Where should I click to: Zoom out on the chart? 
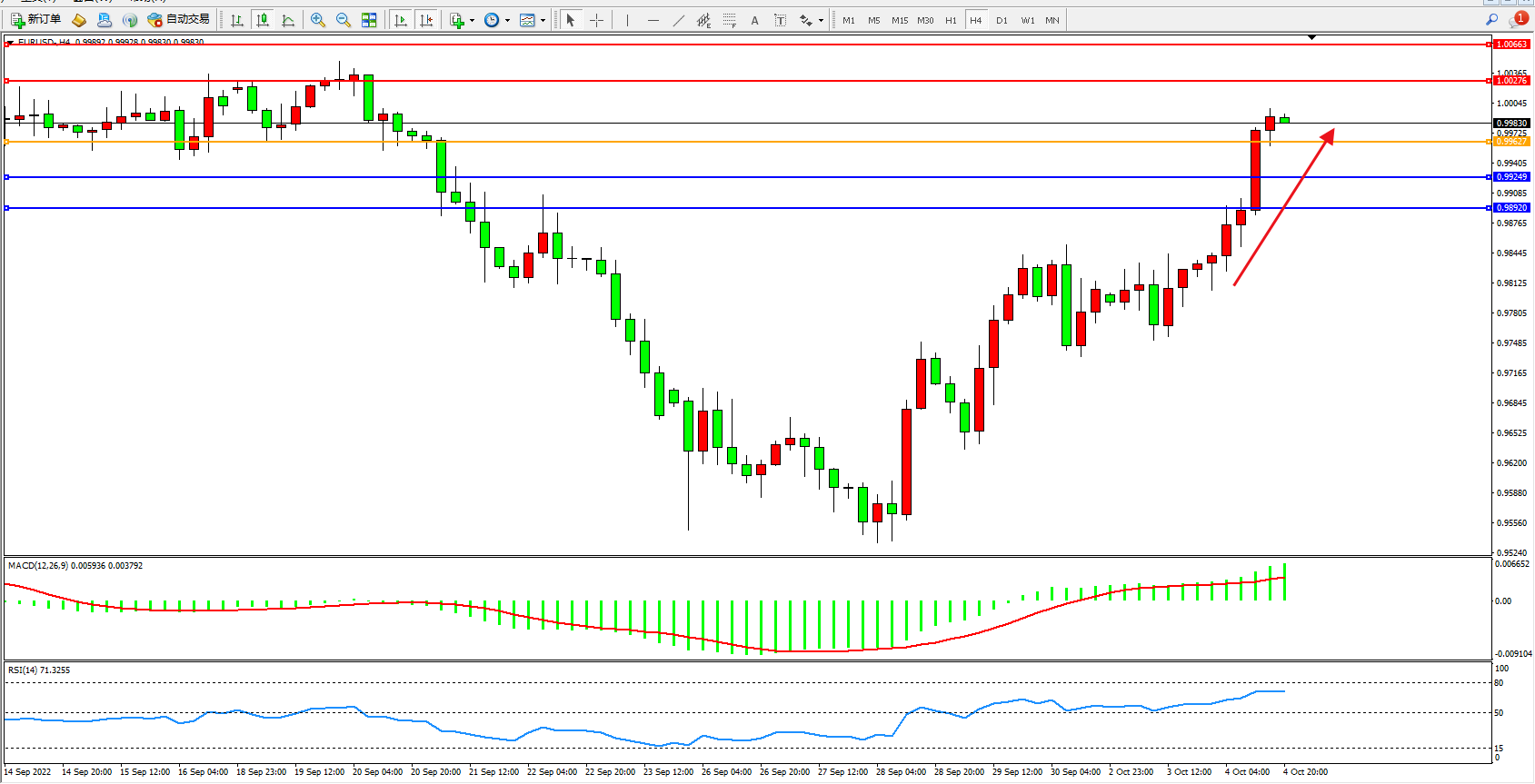[344, 20]
